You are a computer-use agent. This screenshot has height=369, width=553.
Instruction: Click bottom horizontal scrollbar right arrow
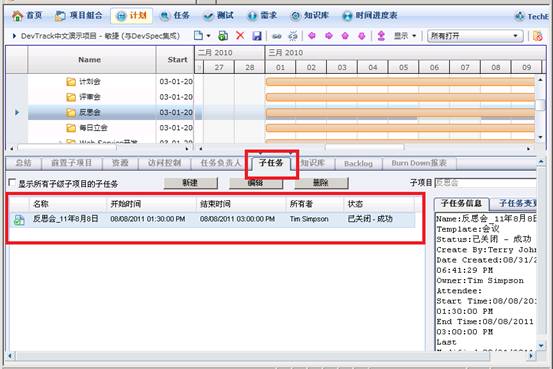(531, 356)
